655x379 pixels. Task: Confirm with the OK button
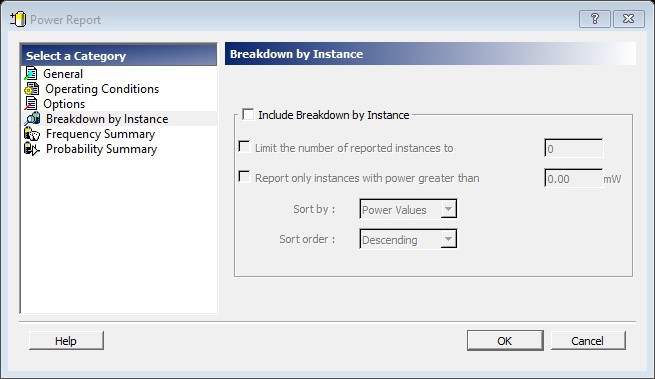[x=505, y=341]
